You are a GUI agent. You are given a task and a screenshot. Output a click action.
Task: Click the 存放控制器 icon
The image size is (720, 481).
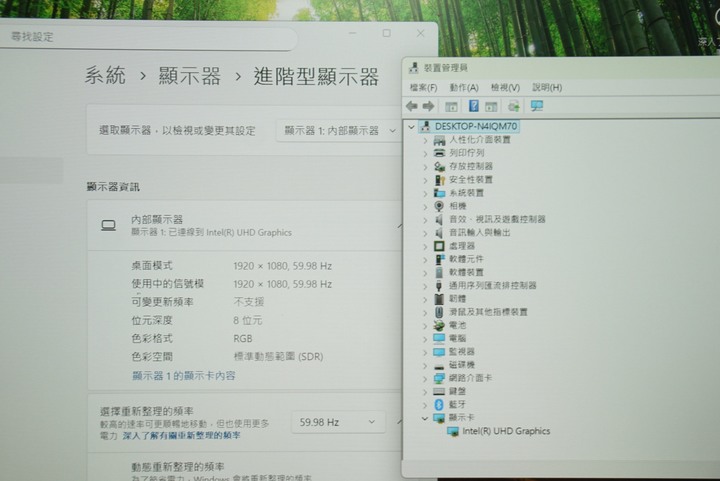point(439,166)
